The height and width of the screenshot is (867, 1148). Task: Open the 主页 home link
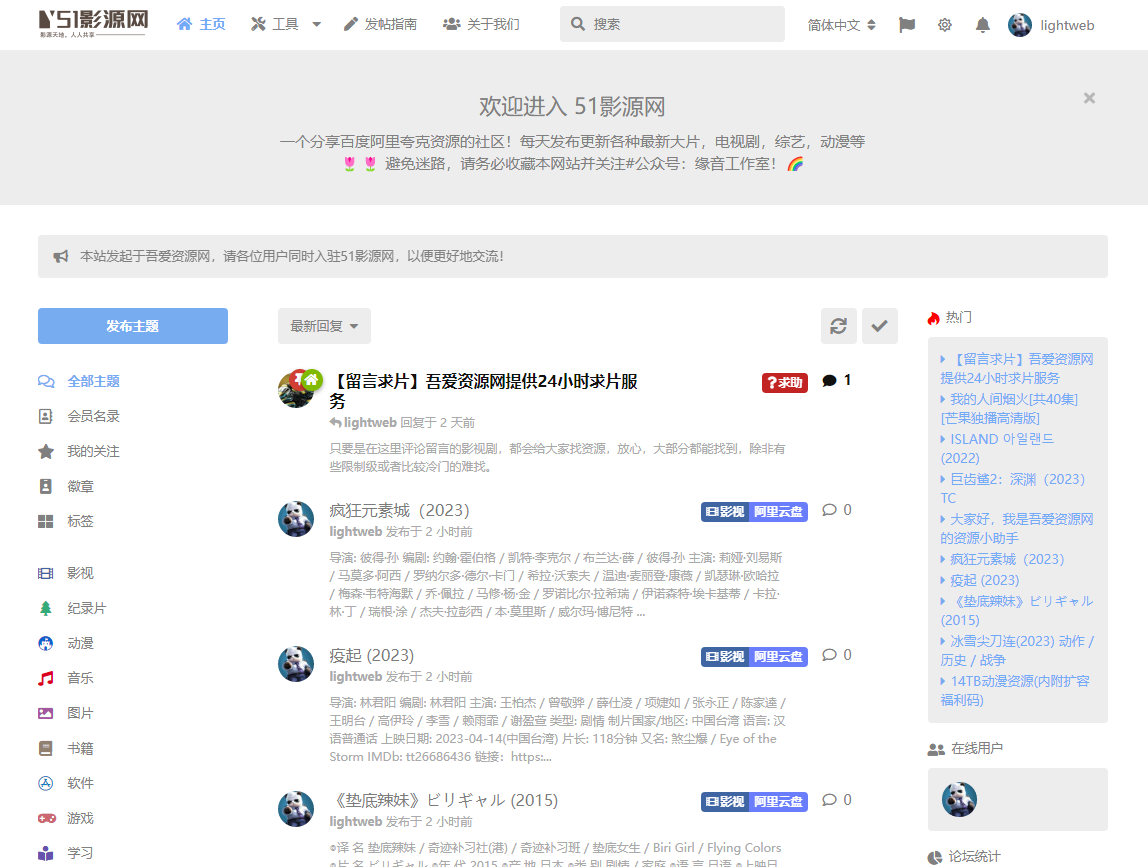click(x=201, y=24)
